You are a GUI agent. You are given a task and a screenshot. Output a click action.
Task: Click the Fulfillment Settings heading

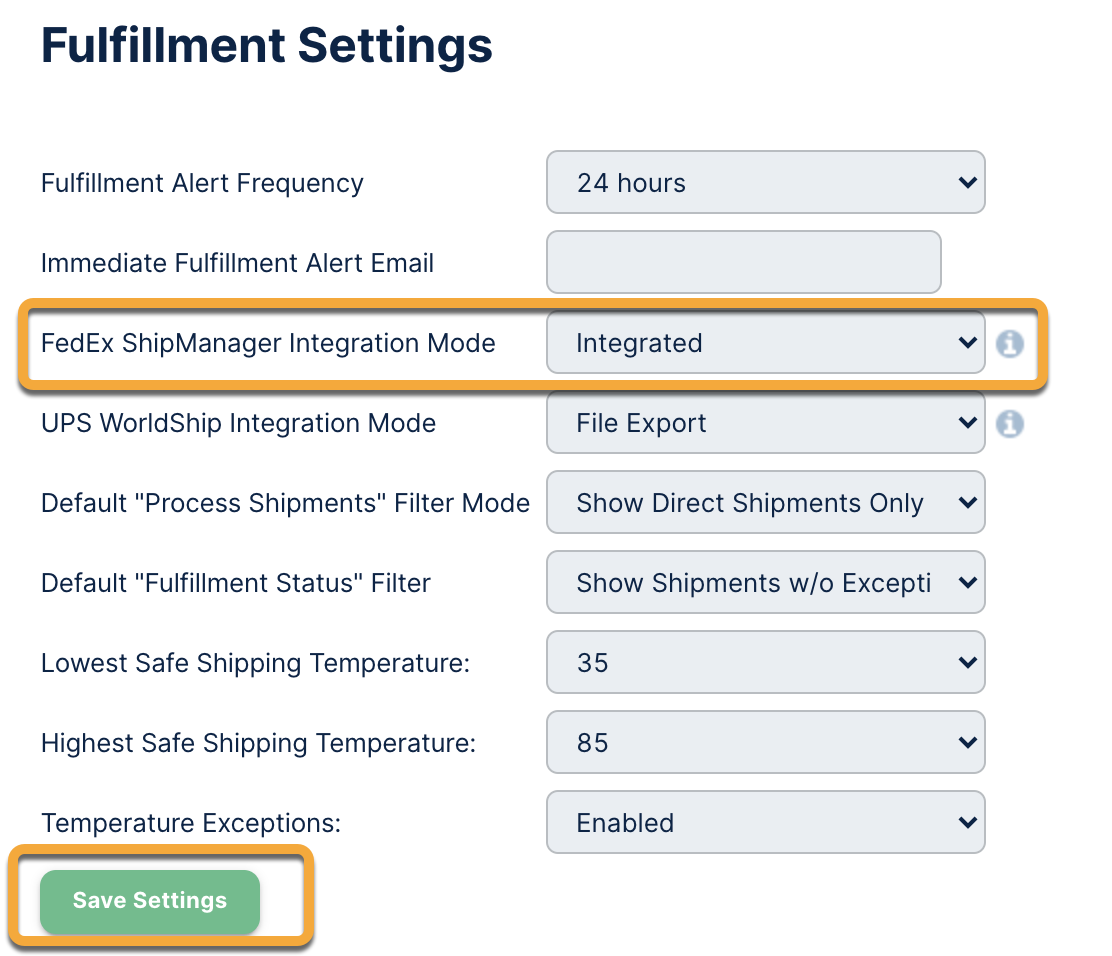click(x=267, y=46)
